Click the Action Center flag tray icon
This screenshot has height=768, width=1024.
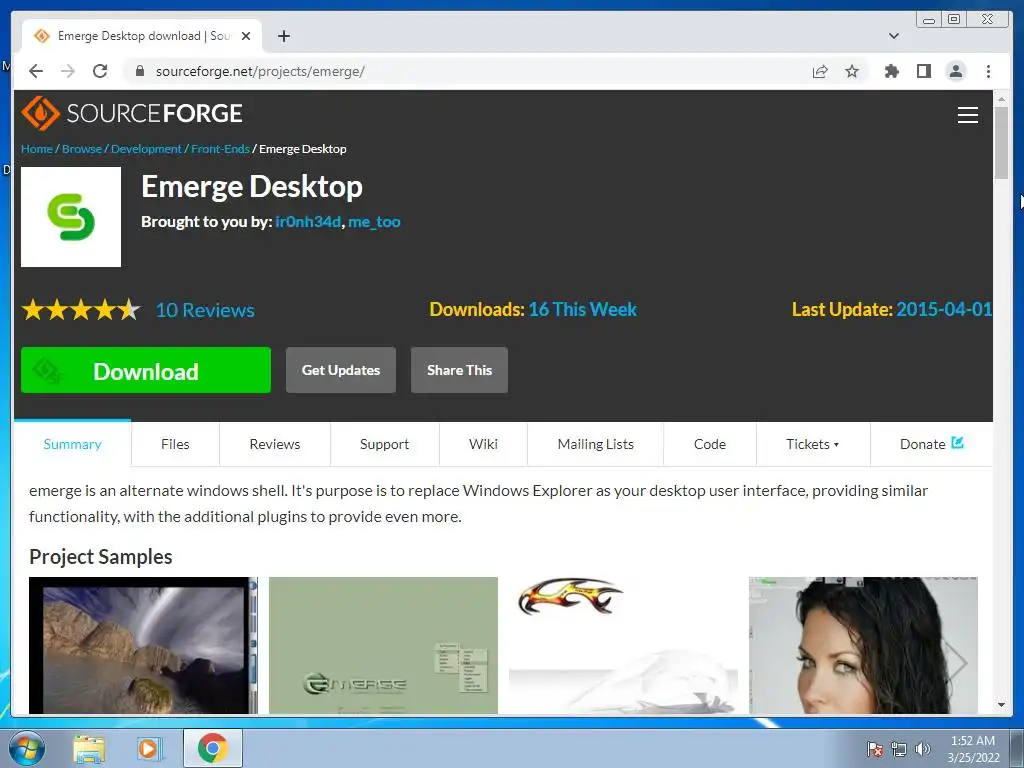pyautogui.click(x=875, y=749)
